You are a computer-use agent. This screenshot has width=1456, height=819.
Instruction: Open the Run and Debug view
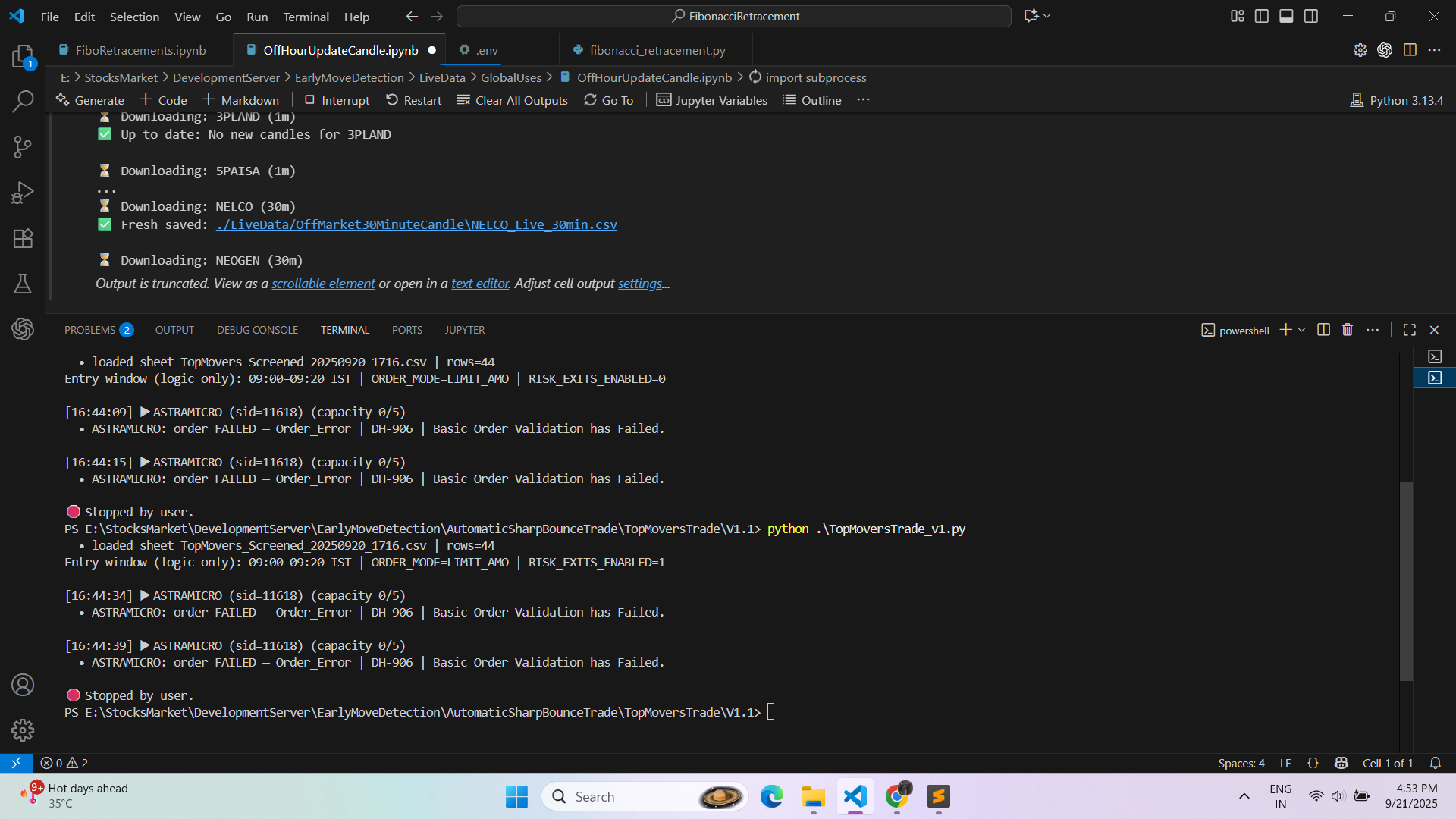click(23, 193)
